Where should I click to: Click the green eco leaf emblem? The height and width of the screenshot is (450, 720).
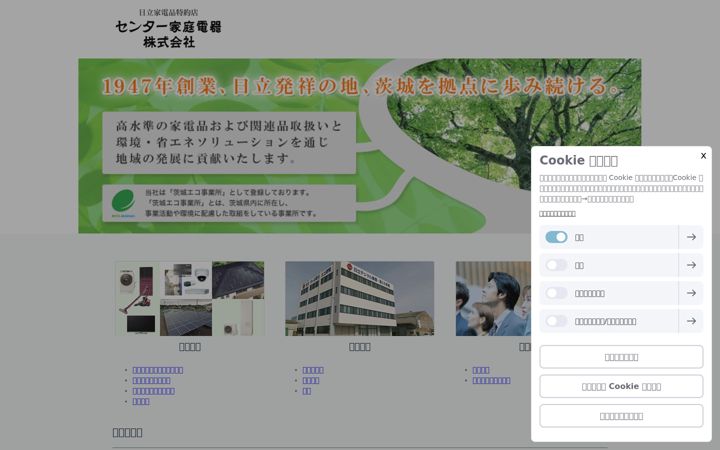pyautogui.click(x=123, y=202)
